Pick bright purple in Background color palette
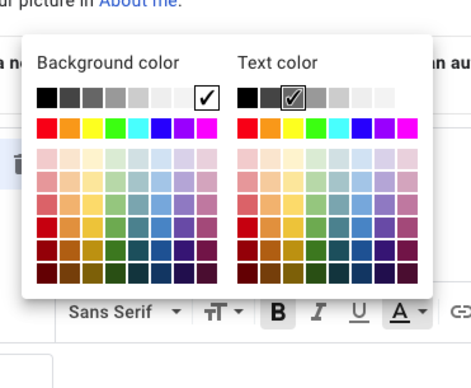This screenshot has height=388, width=471. click(184, 128)
